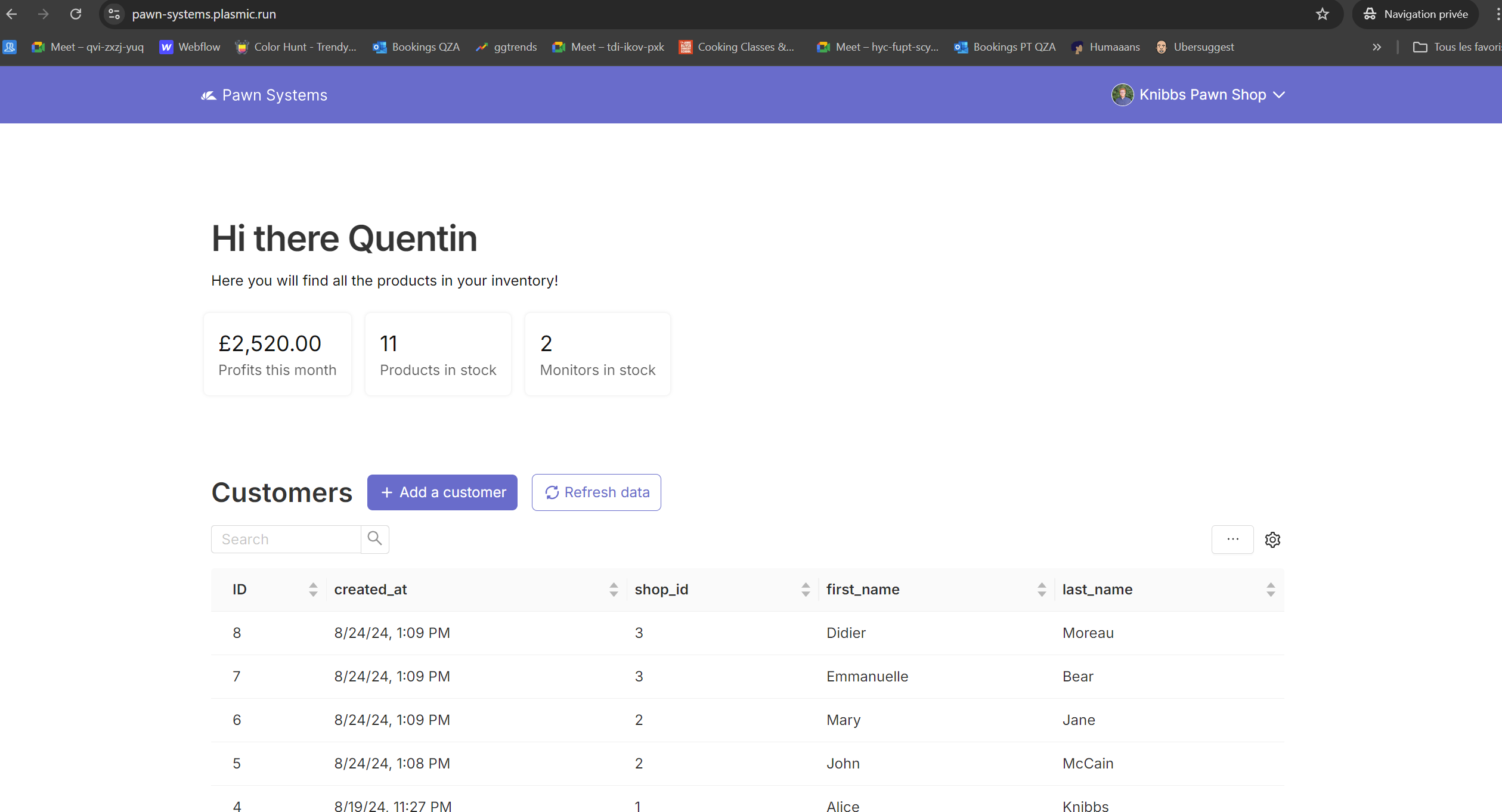Open the Ubersuggest bookmark

coord(1195,47)
